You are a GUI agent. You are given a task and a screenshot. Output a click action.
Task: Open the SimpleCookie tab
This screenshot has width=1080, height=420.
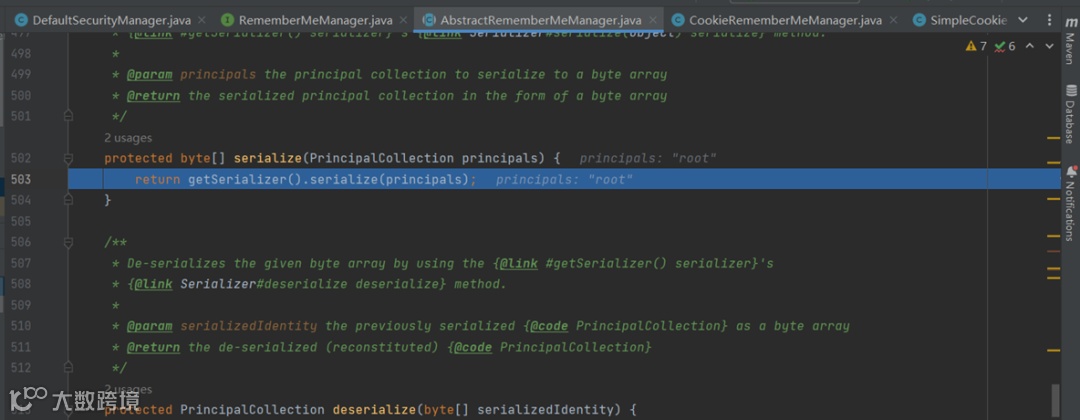tap(968, 20)
